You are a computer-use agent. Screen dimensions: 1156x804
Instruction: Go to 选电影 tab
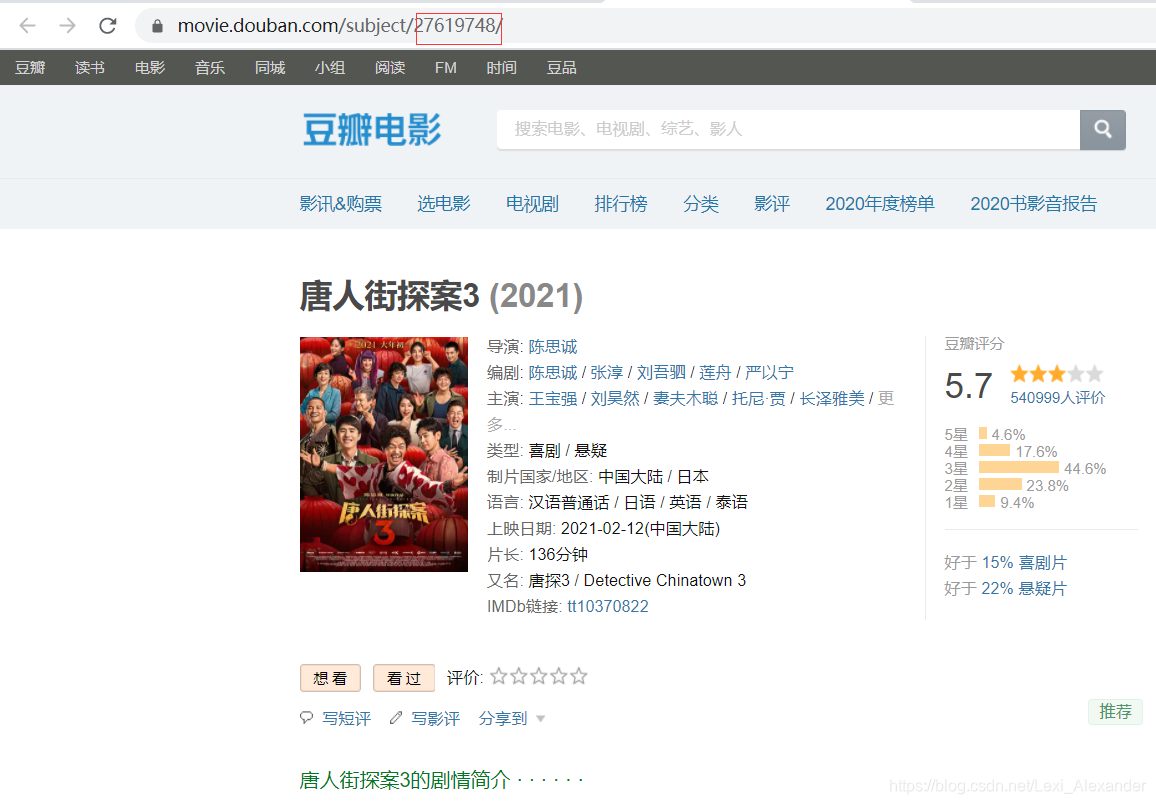444,203
